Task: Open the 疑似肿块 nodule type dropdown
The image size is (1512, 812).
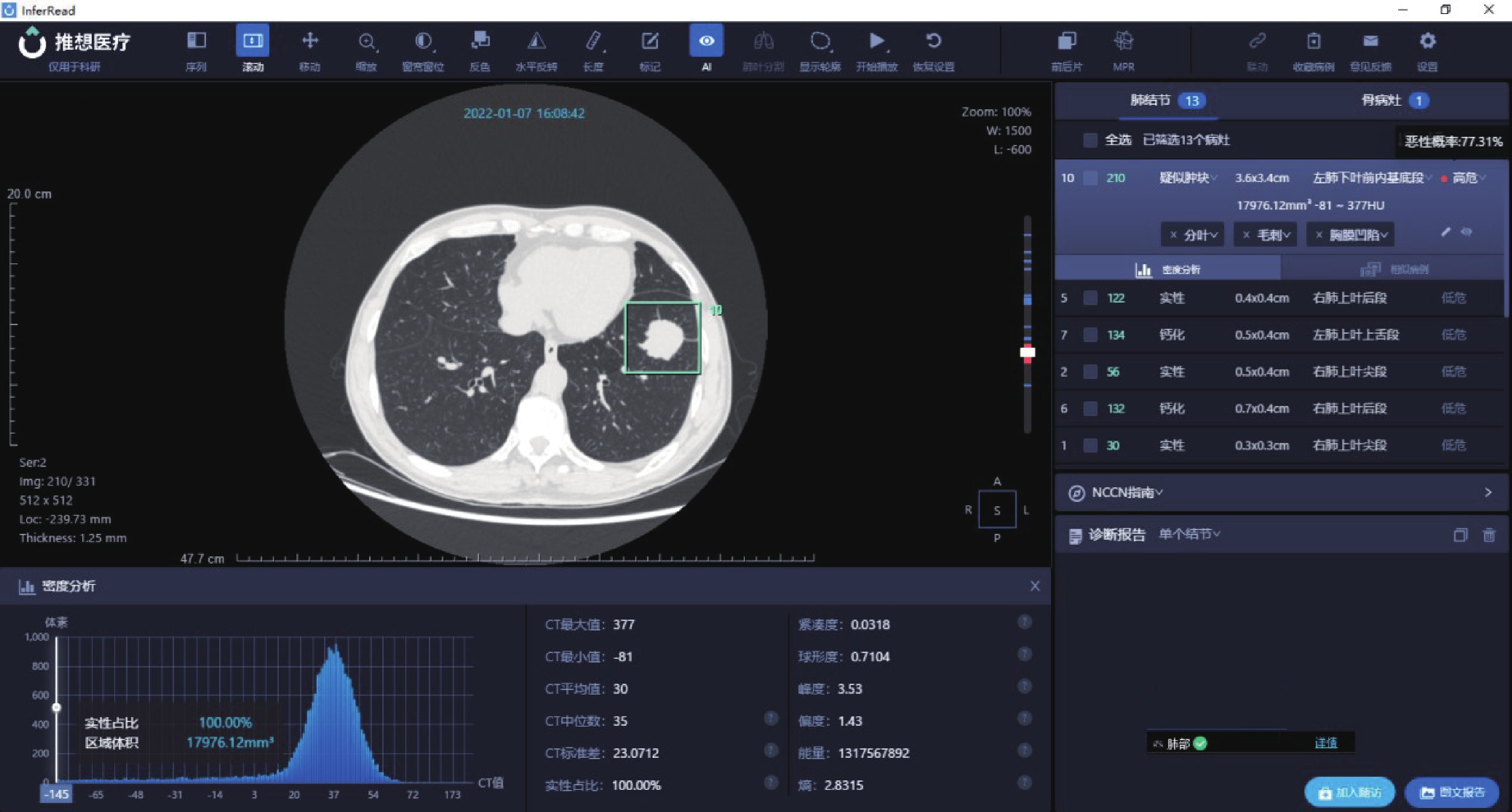Action: [1188, 178]
